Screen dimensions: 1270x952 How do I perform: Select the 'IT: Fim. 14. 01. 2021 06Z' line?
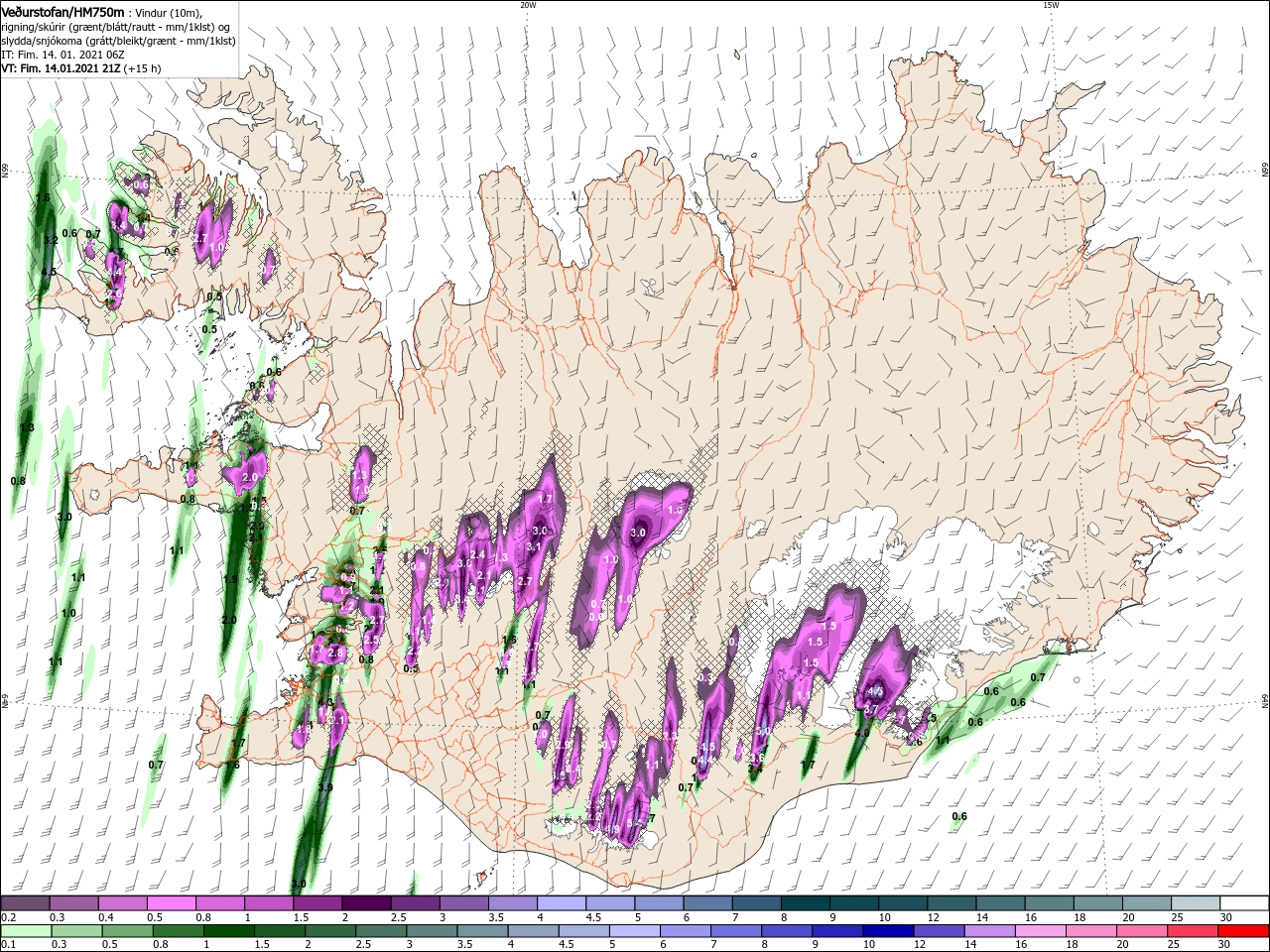pos(61,55)
